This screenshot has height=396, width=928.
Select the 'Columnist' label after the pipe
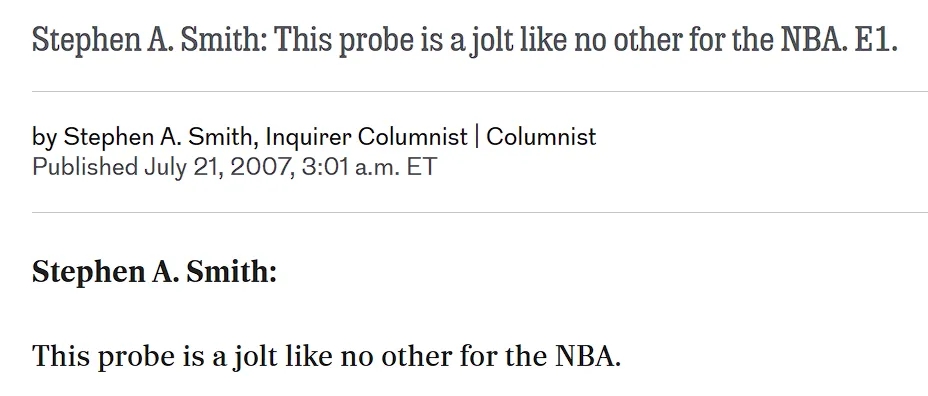[541, 137]
